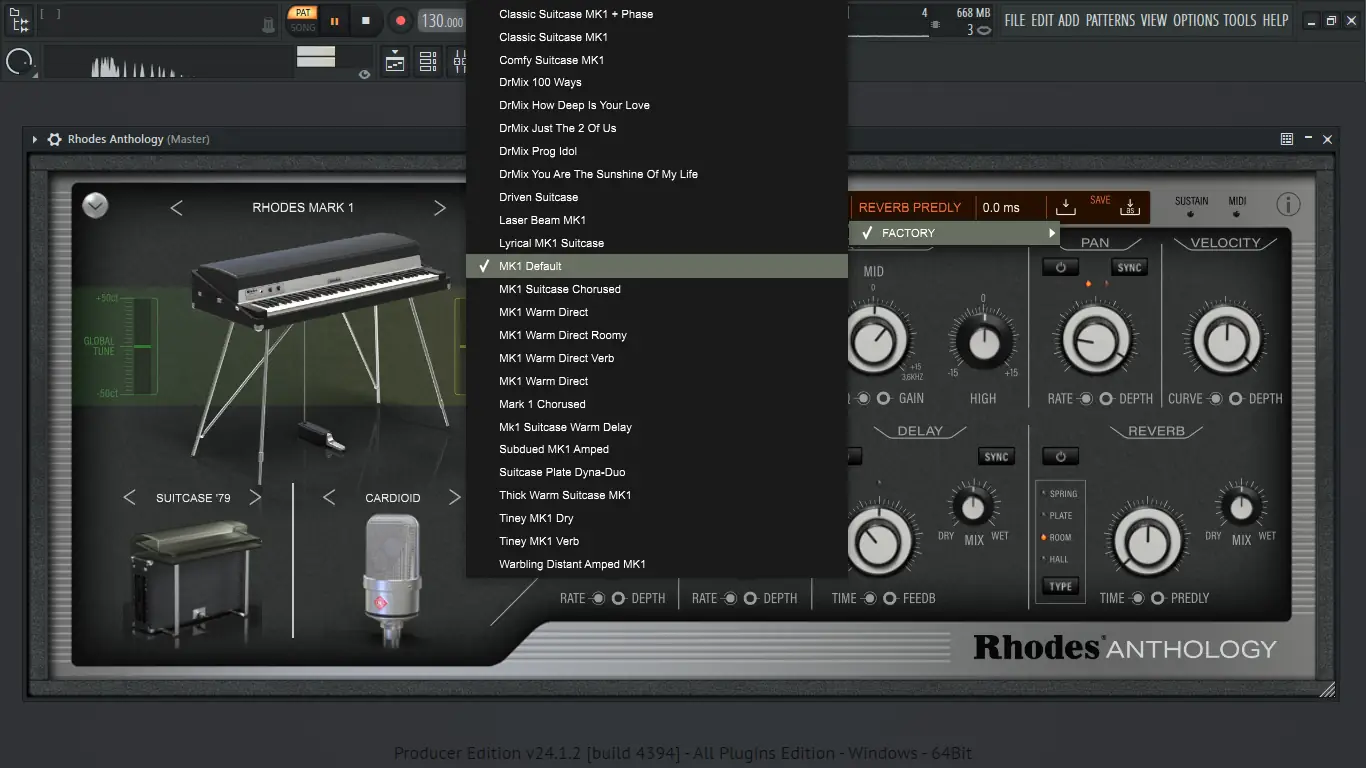Select preset Classic Suitcase MK1 + Phase
Screen dimensions: 1366x768
click(x=657, y=14)
